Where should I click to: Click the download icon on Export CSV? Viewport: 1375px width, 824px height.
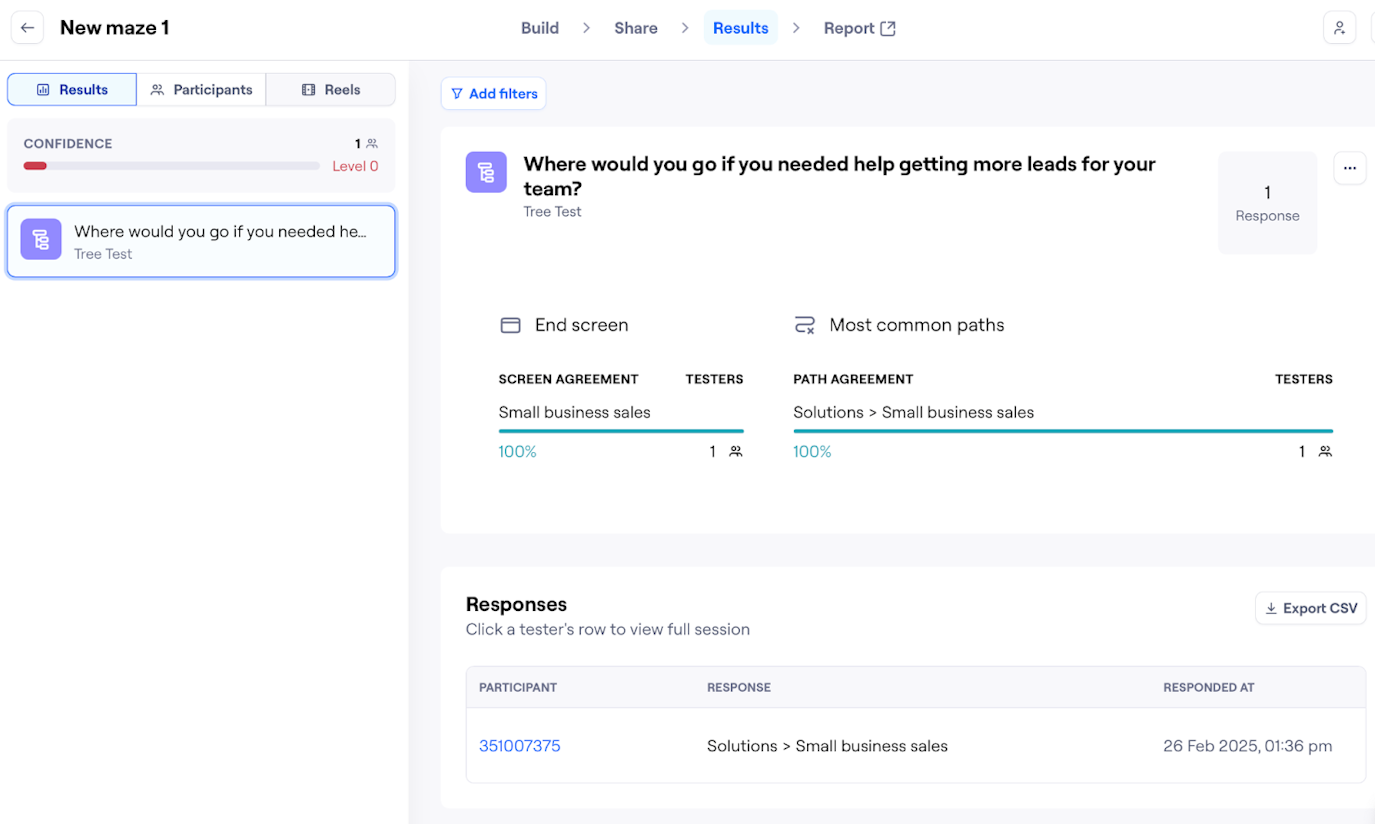1271,607
